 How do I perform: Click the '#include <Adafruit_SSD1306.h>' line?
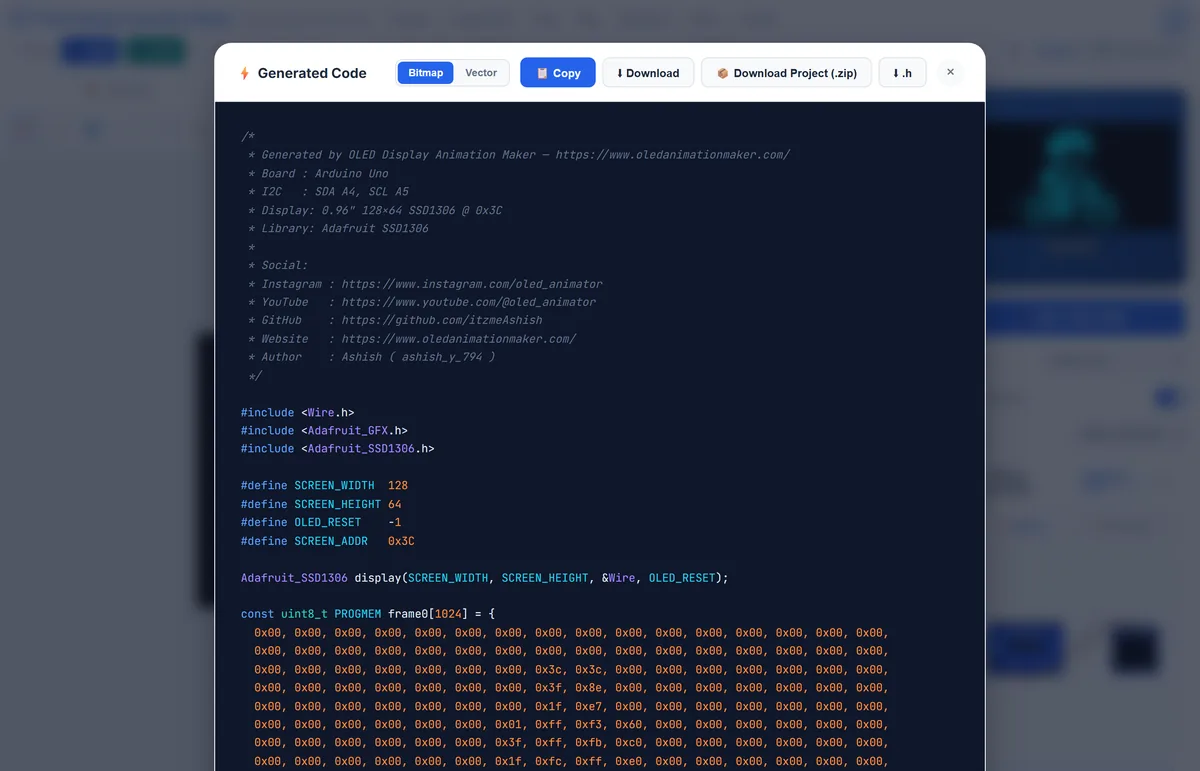pos(338,449)
